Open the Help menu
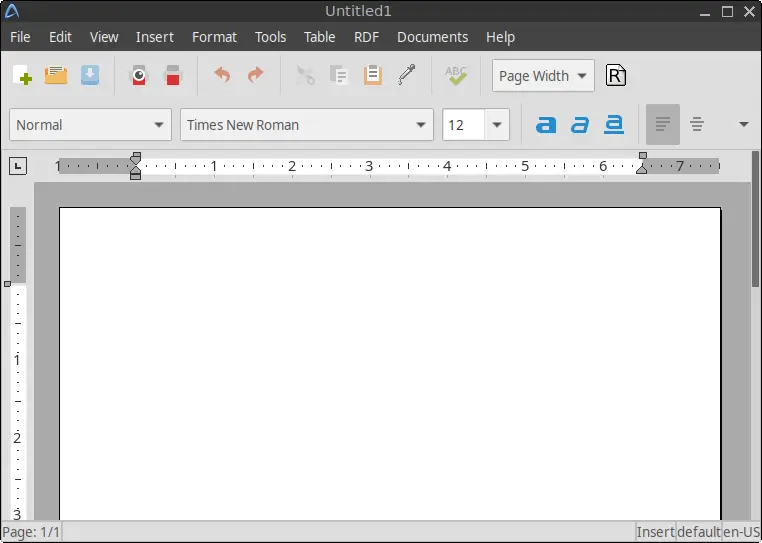 coord(500,37)
